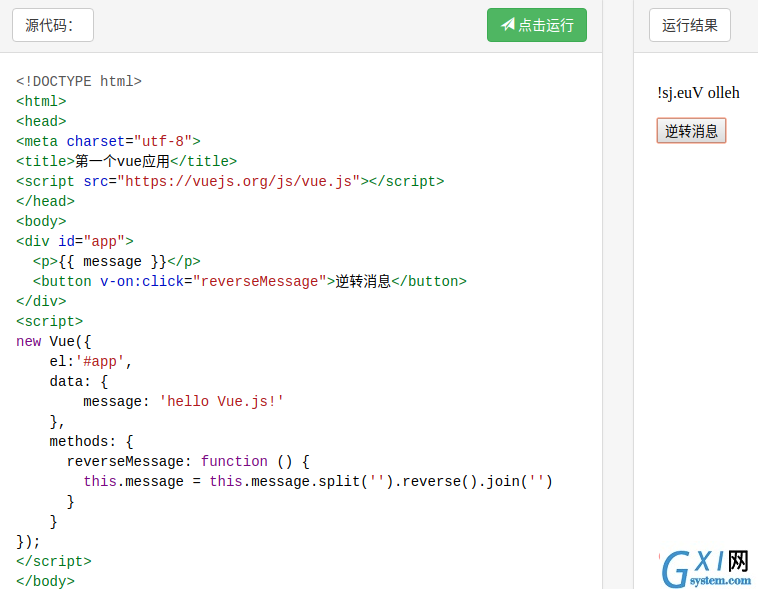This screenshot has height=589, width=758.
Task: Click the split('').reverse().join('') expression
Action: tap(435, 482)
